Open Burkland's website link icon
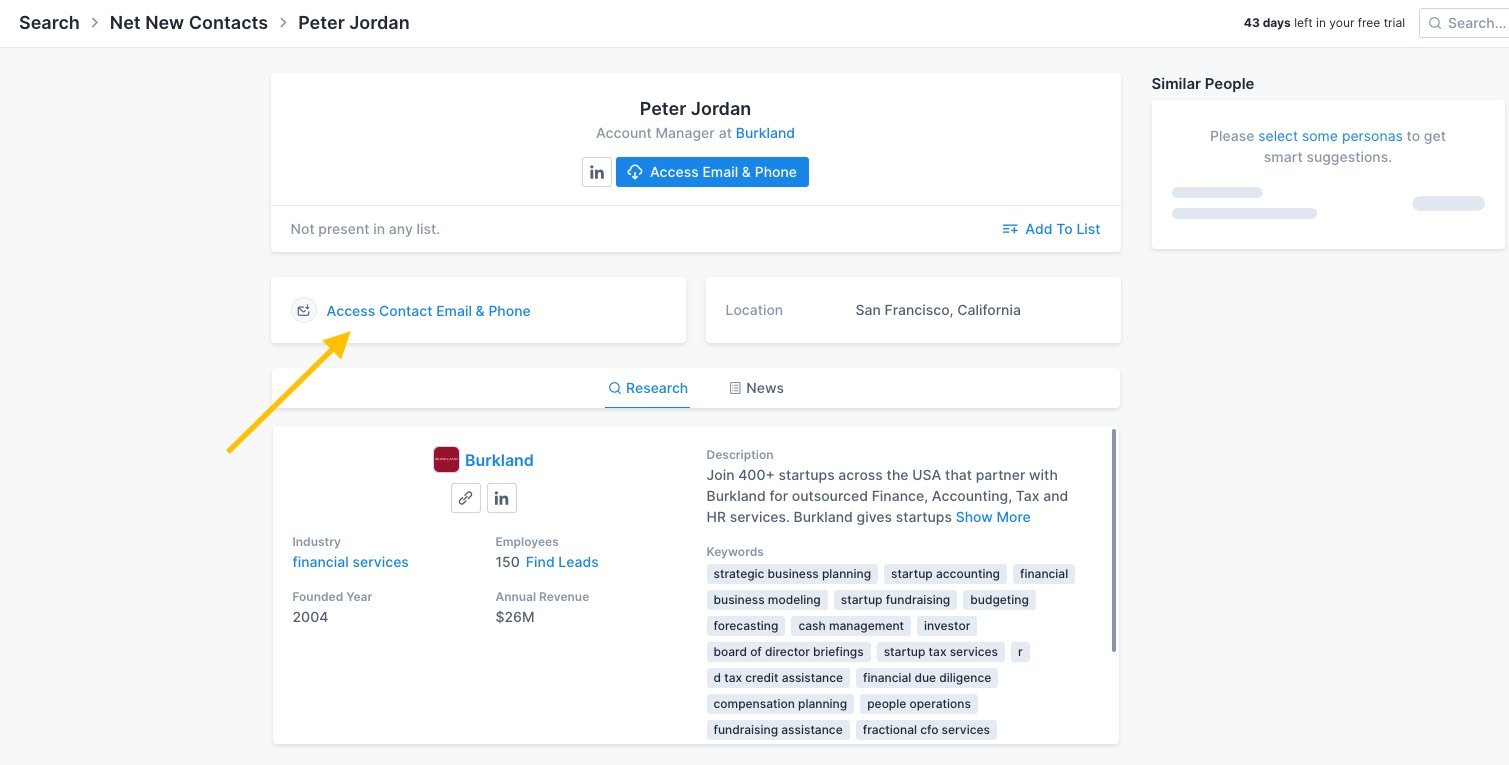The height and width of the screenshot is (765, 1509). (x=466, y=498)
